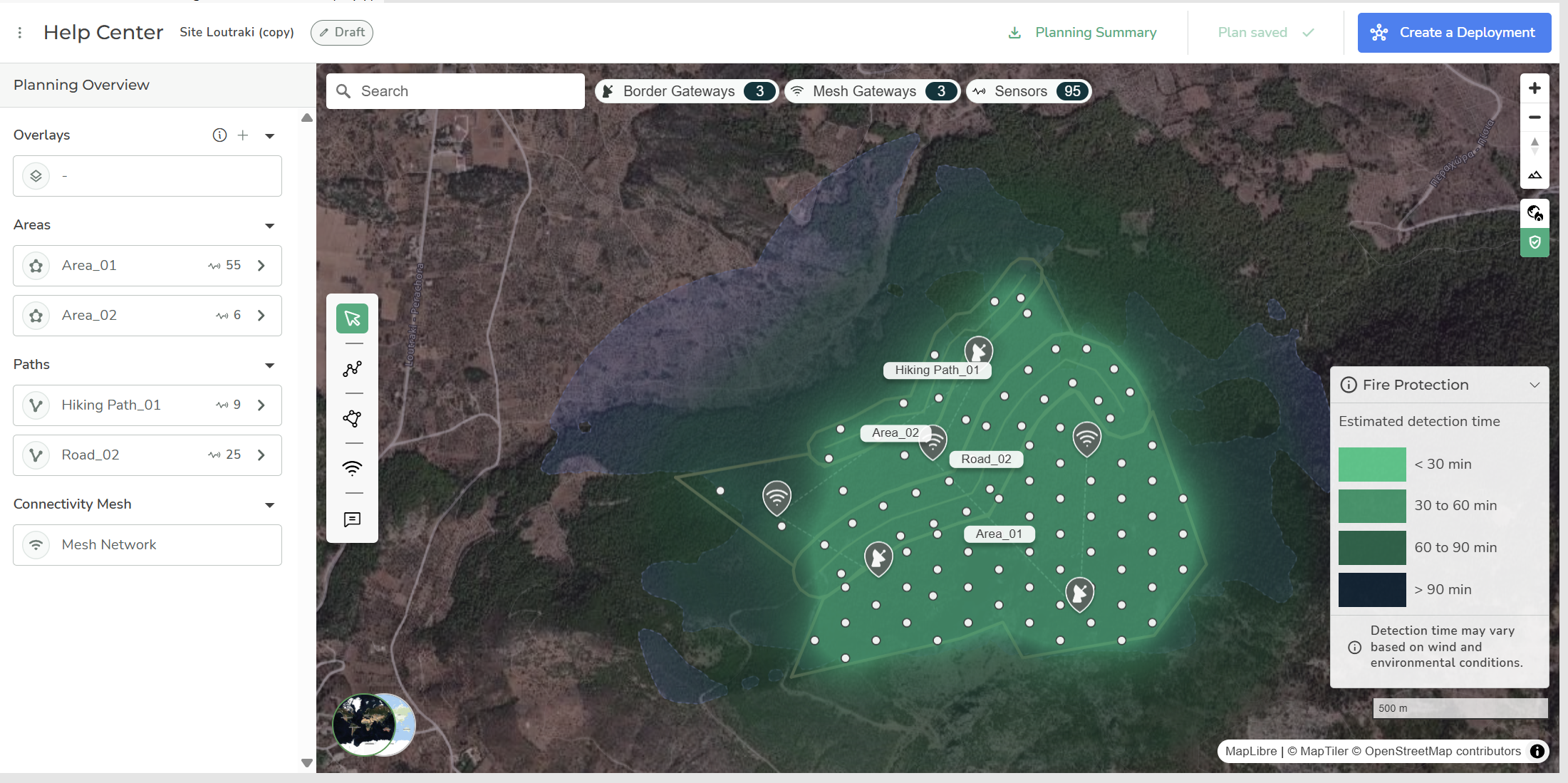Collapse the Fire Protection legend panel

tap(1535, 385)
